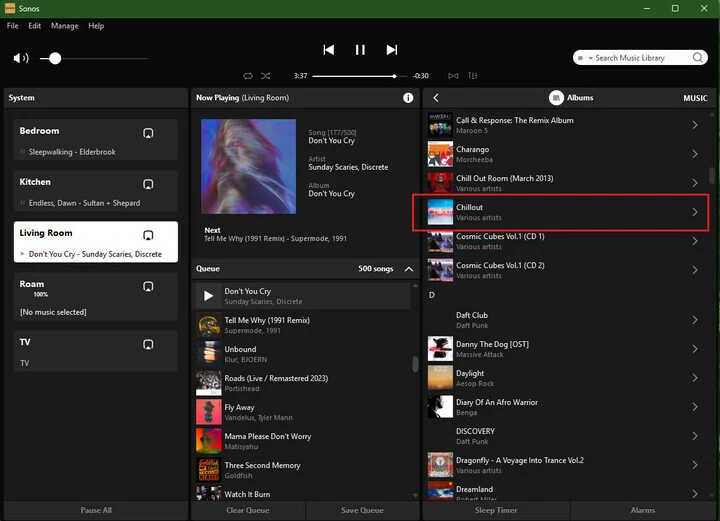Pause the current playback

coord(360,50)
